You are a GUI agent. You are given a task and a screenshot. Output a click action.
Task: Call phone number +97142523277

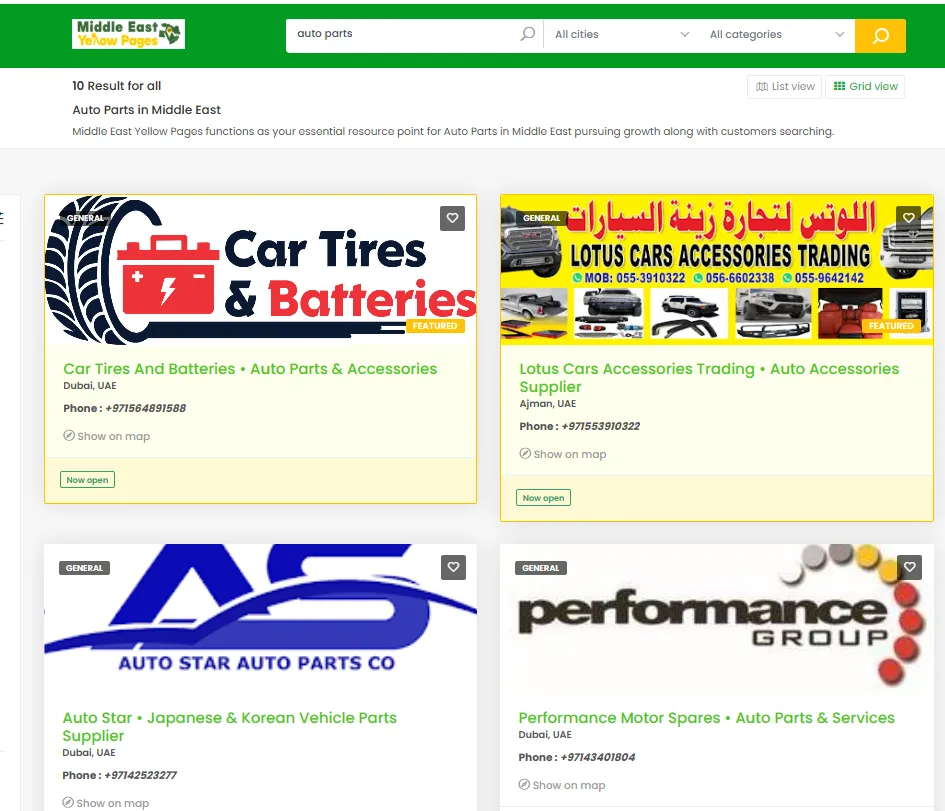[140, 775]
